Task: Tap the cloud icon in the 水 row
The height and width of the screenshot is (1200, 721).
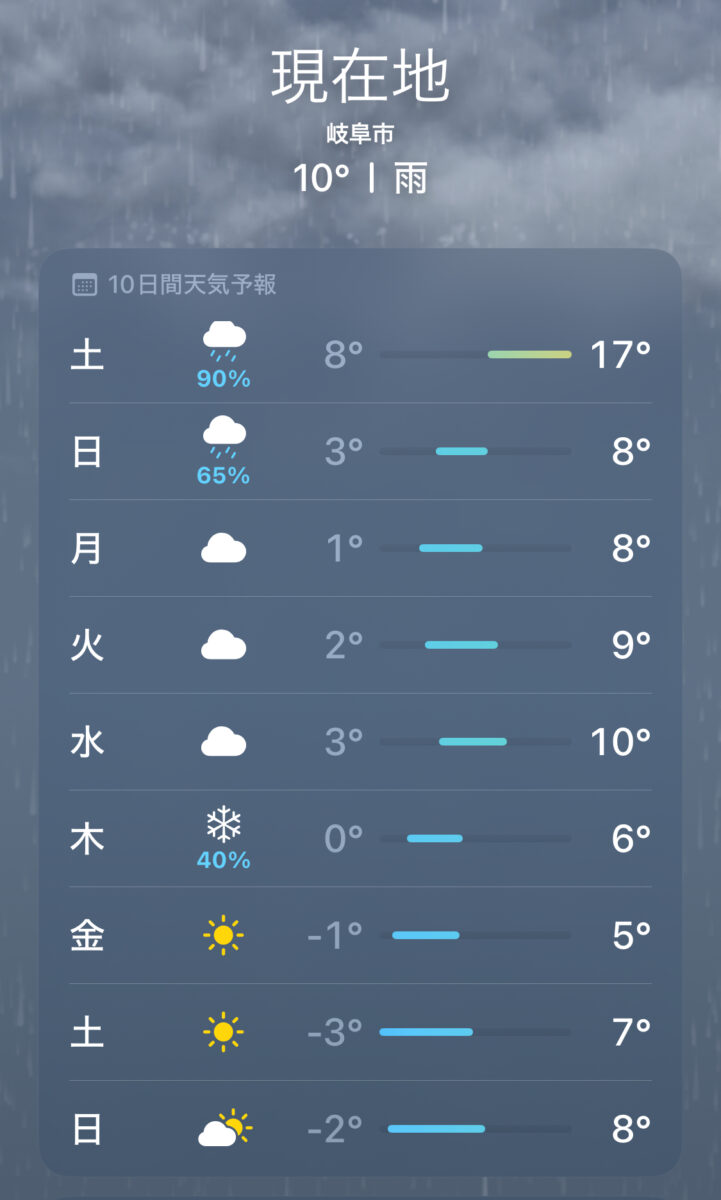Action: click(x=224, y=742)
